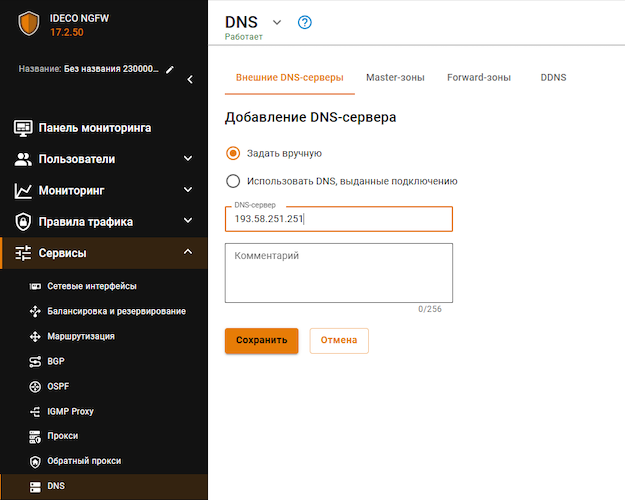Click the Сохранить button
The height and width of the screenshot is (500, 625).
pyautogui.click(x=261, y=340)
